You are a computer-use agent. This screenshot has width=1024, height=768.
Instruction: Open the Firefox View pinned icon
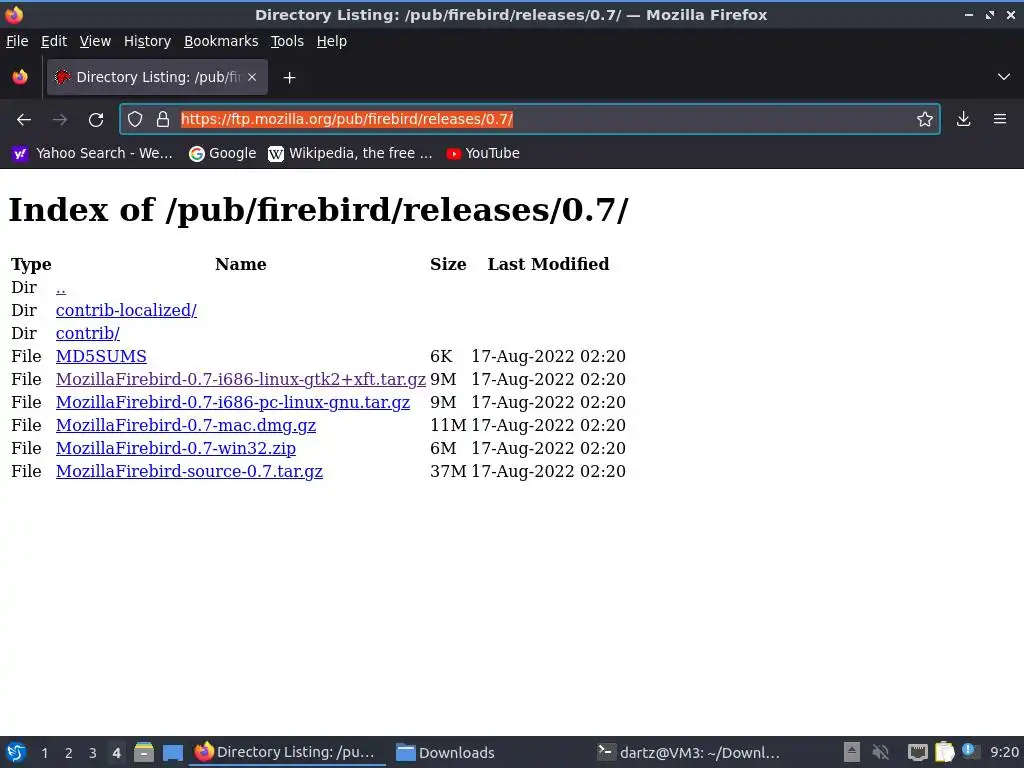pyautogui.click(x=20, y=77)
